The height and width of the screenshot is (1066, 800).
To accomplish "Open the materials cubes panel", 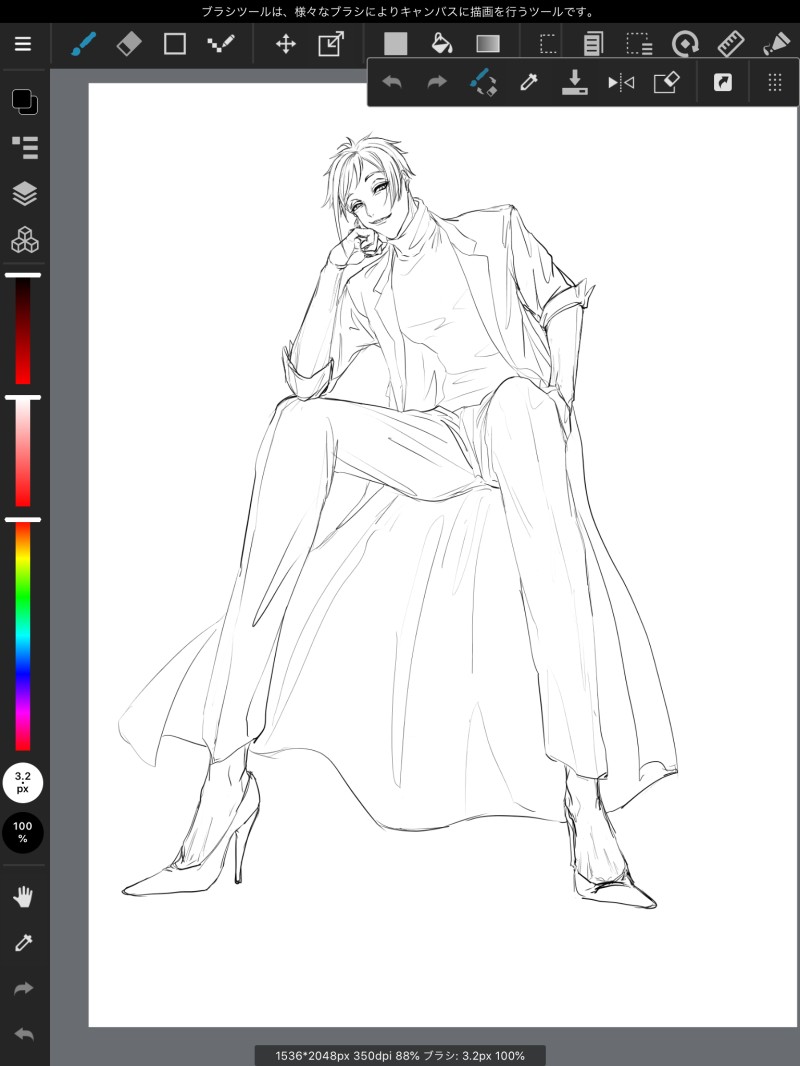I will [24, 240].
